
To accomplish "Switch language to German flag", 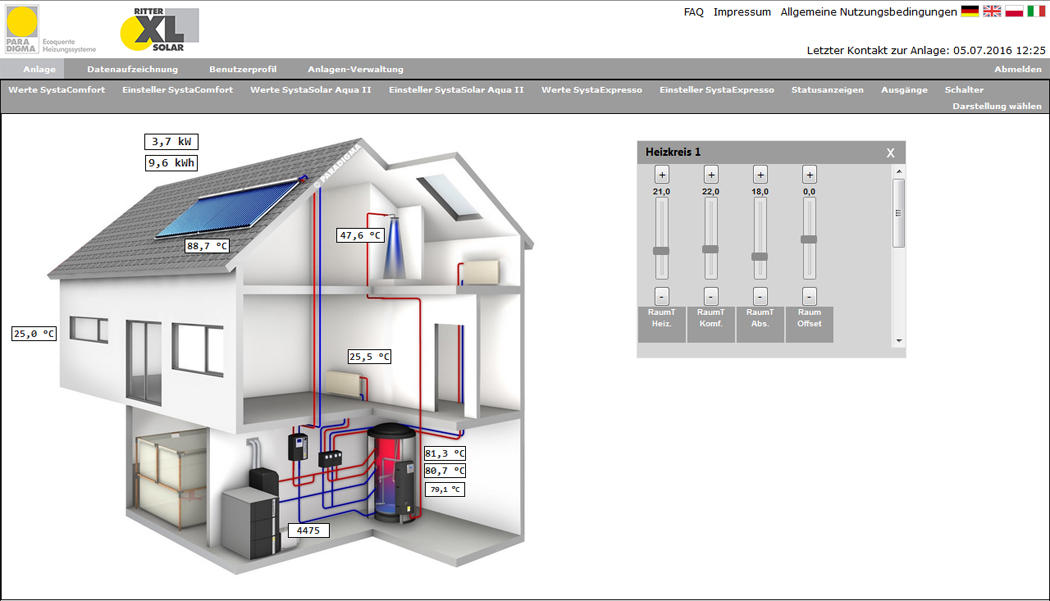I will pos(970,11).
